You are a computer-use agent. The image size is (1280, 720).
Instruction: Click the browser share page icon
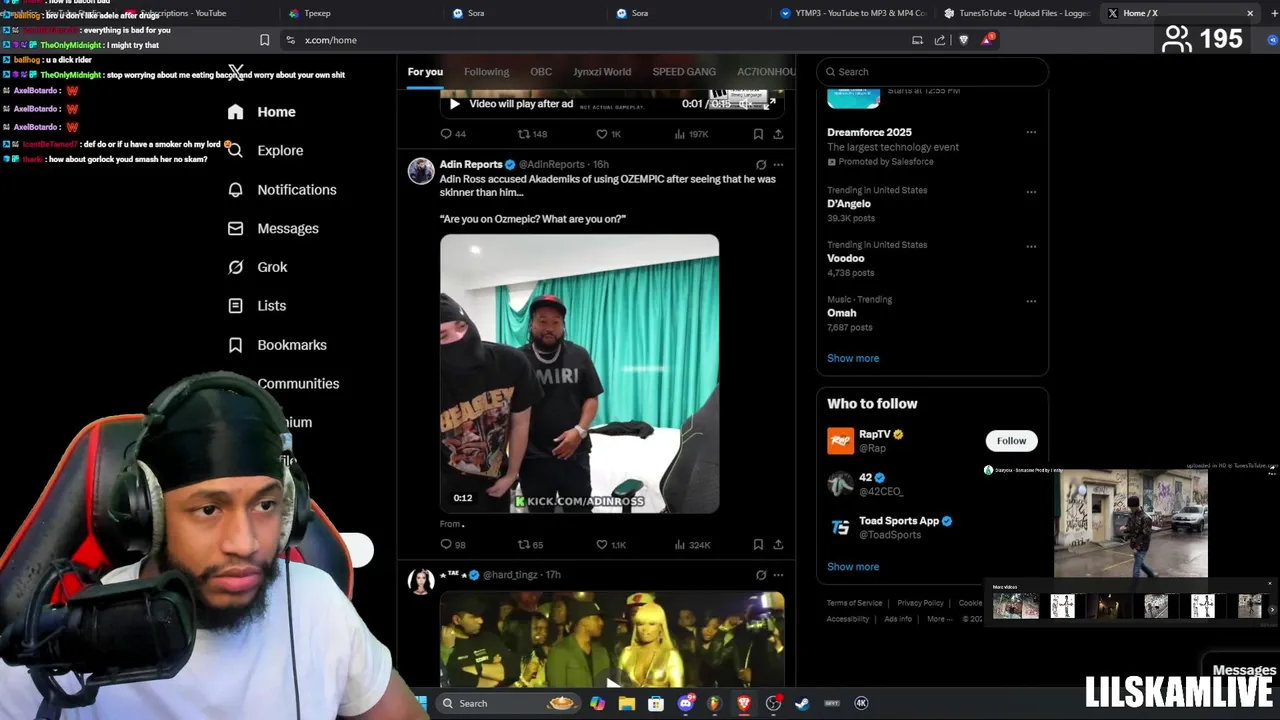pos(940,40)
